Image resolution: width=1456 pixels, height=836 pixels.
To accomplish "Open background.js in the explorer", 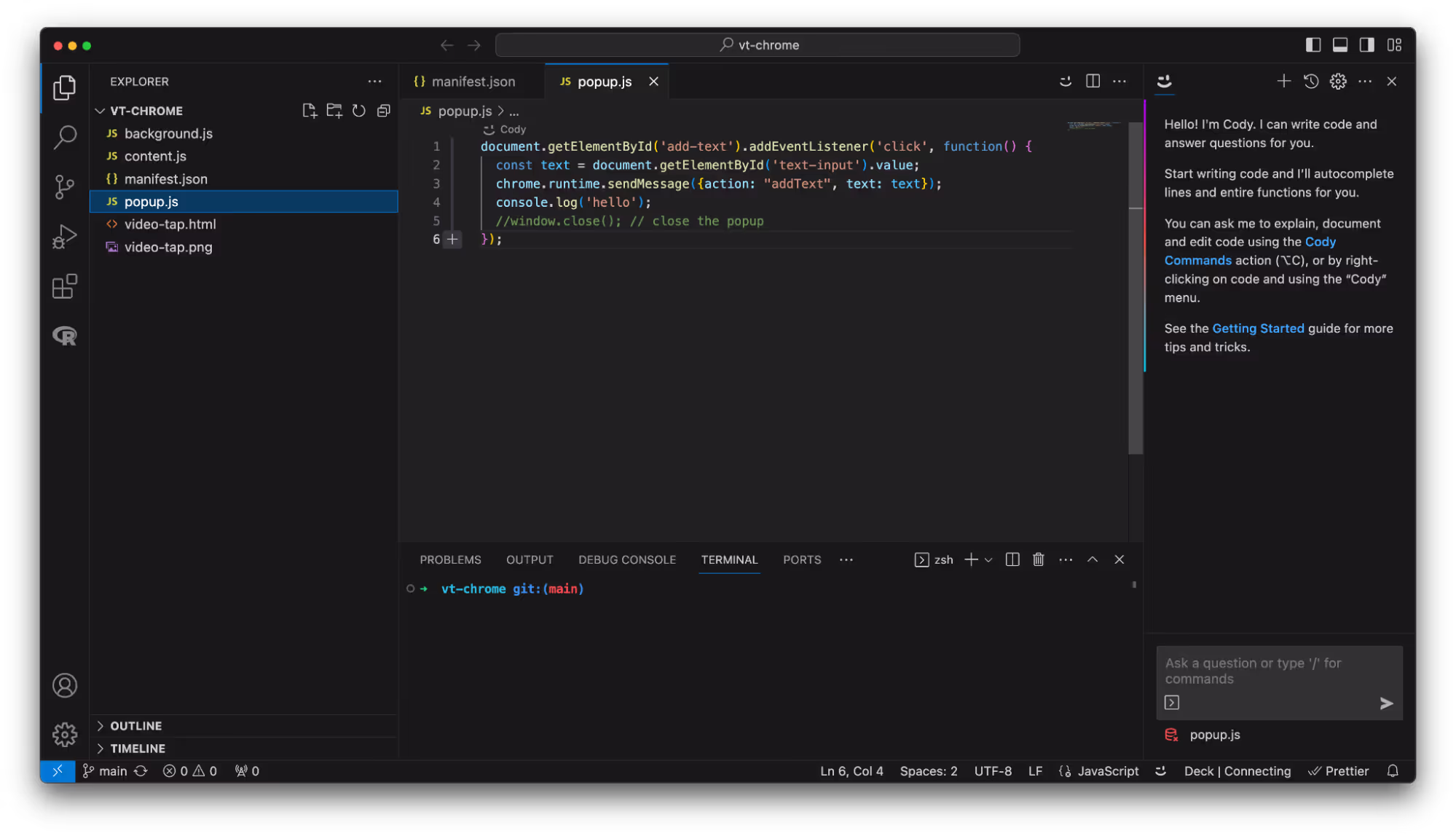I will [243, 133].
